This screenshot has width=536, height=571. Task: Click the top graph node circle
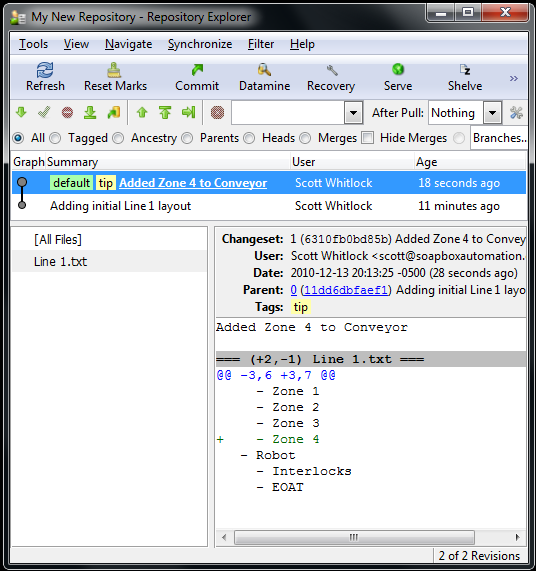click(x=22, y=182)
